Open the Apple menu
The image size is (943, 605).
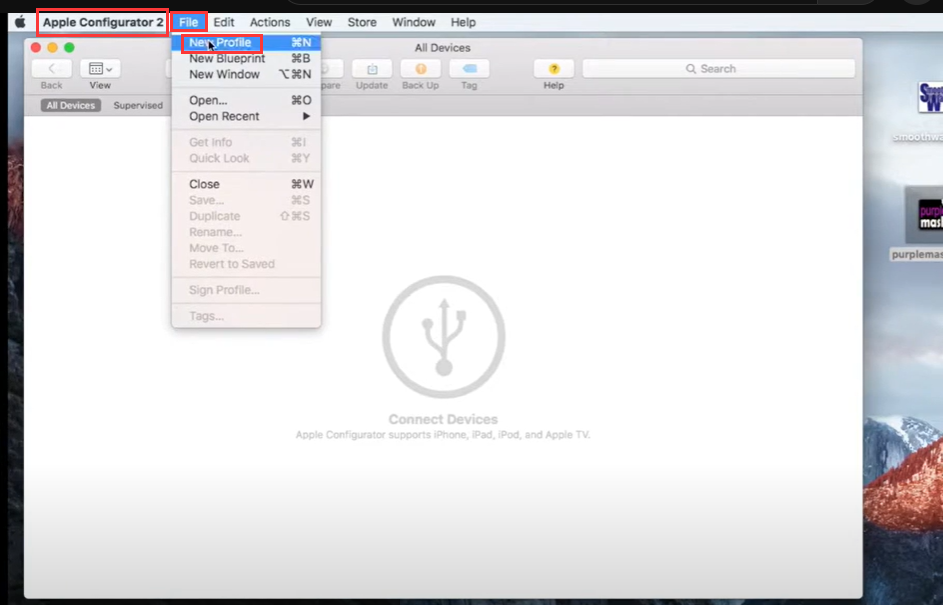coord(20,22)
